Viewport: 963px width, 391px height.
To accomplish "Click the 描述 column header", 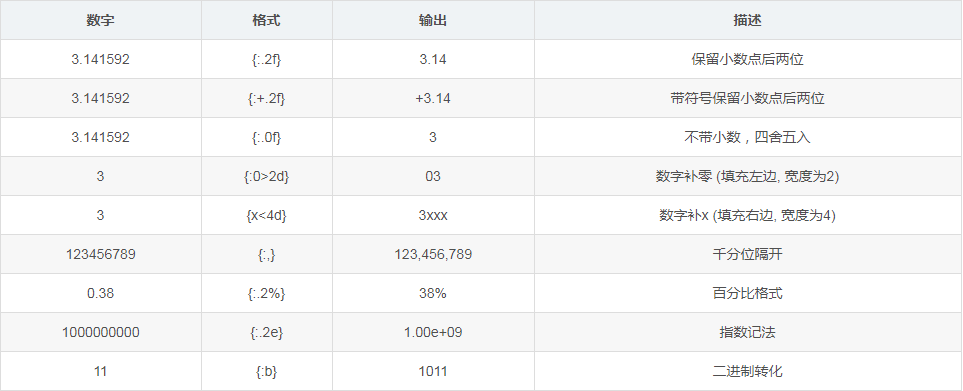I will (x=747, y=20).
